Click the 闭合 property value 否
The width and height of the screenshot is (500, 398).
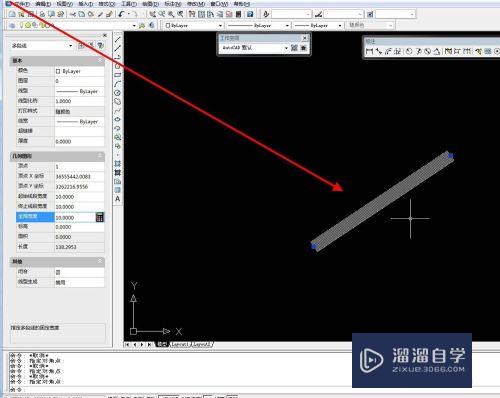click(79, 272)
